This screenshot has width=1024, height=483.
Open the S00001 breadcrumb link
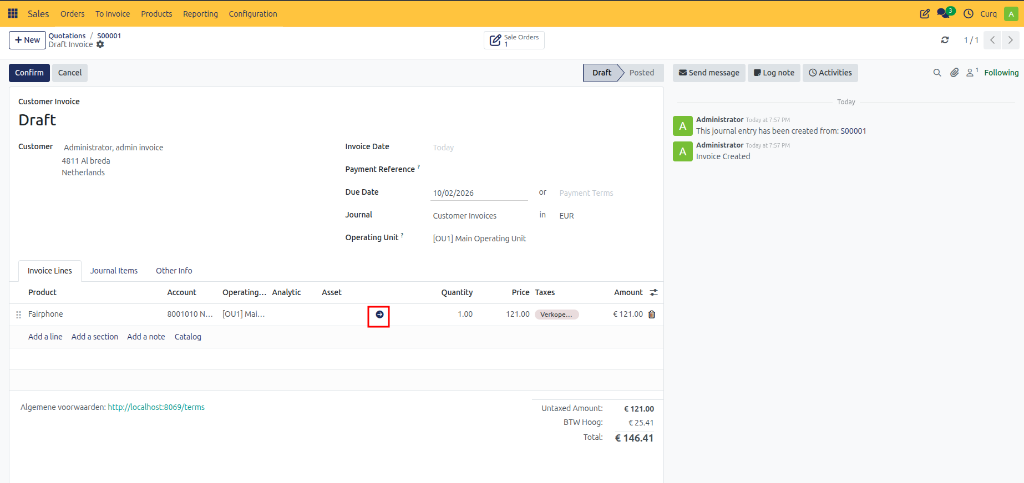(x=109, y=35)
